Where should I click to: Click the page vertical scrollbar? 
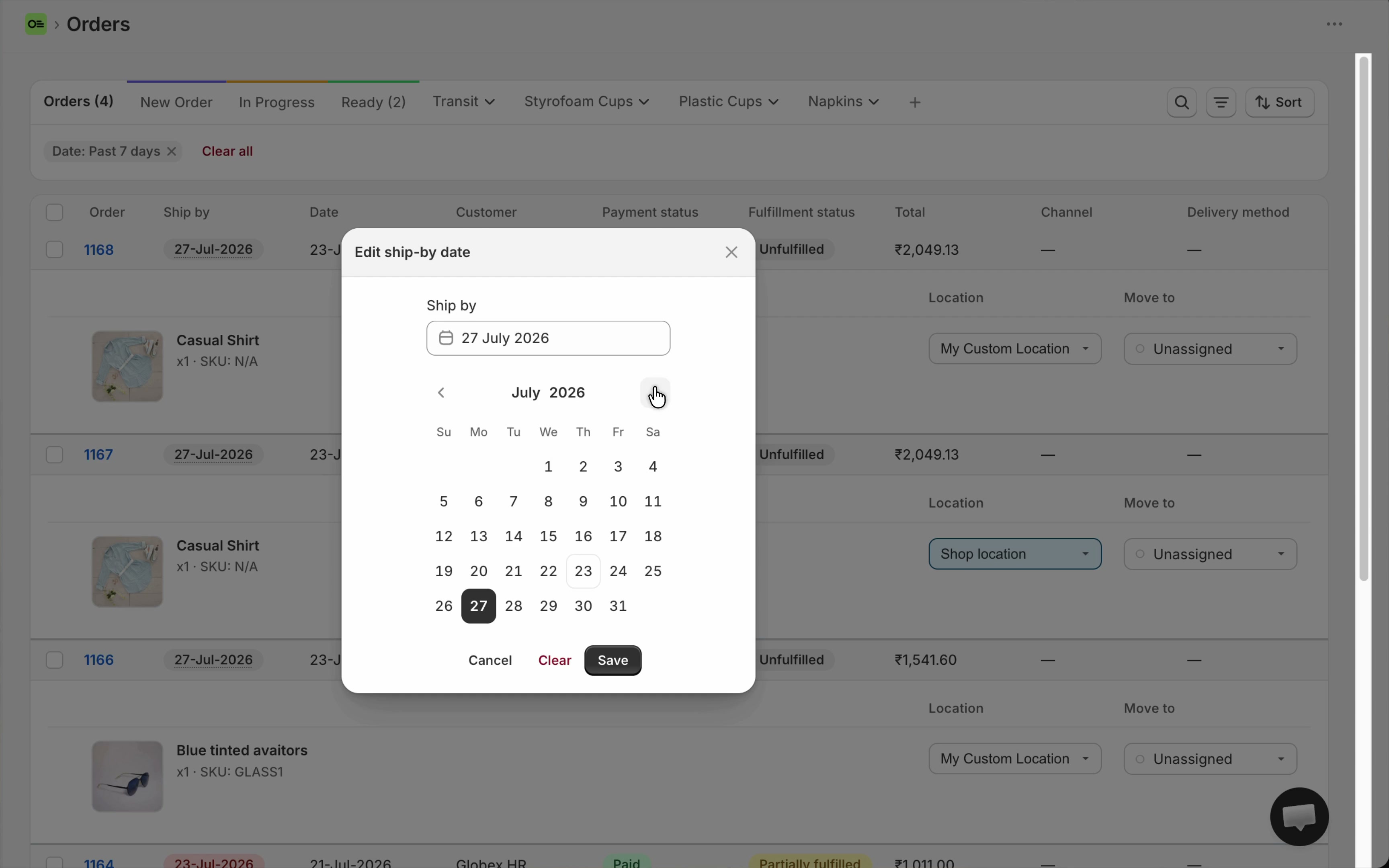pos(1364,319)
